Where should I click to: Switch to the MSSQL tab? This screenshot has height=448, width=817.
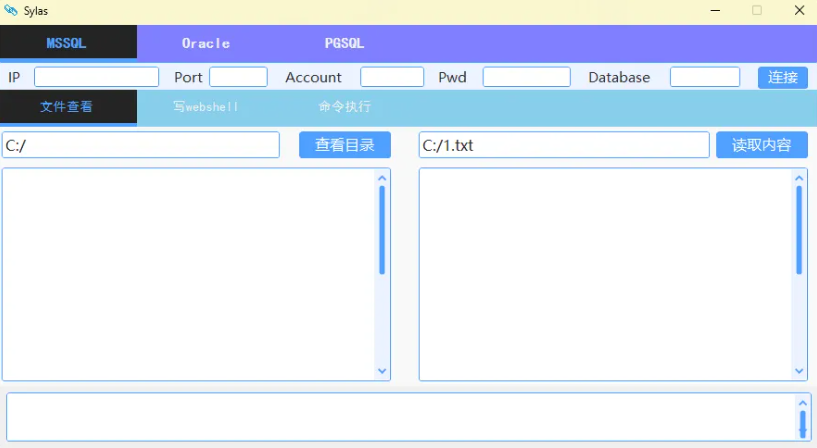[x=68, y=43]
